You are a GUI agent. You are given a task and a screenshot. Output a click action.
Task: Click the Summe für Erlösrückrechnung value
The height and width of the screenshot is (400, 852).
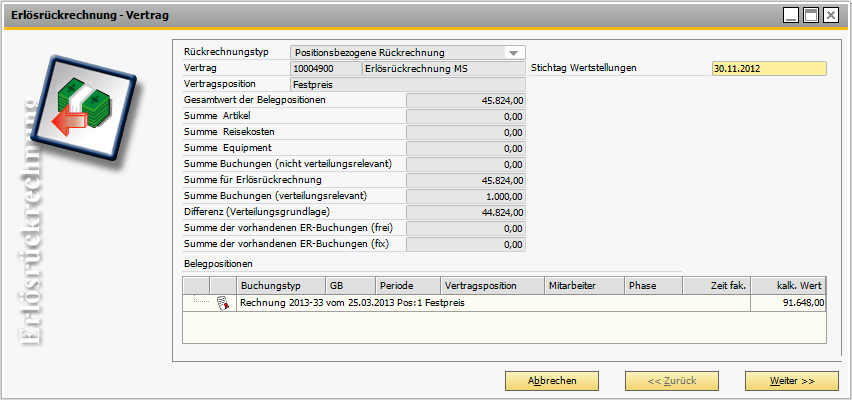point(466,180)
